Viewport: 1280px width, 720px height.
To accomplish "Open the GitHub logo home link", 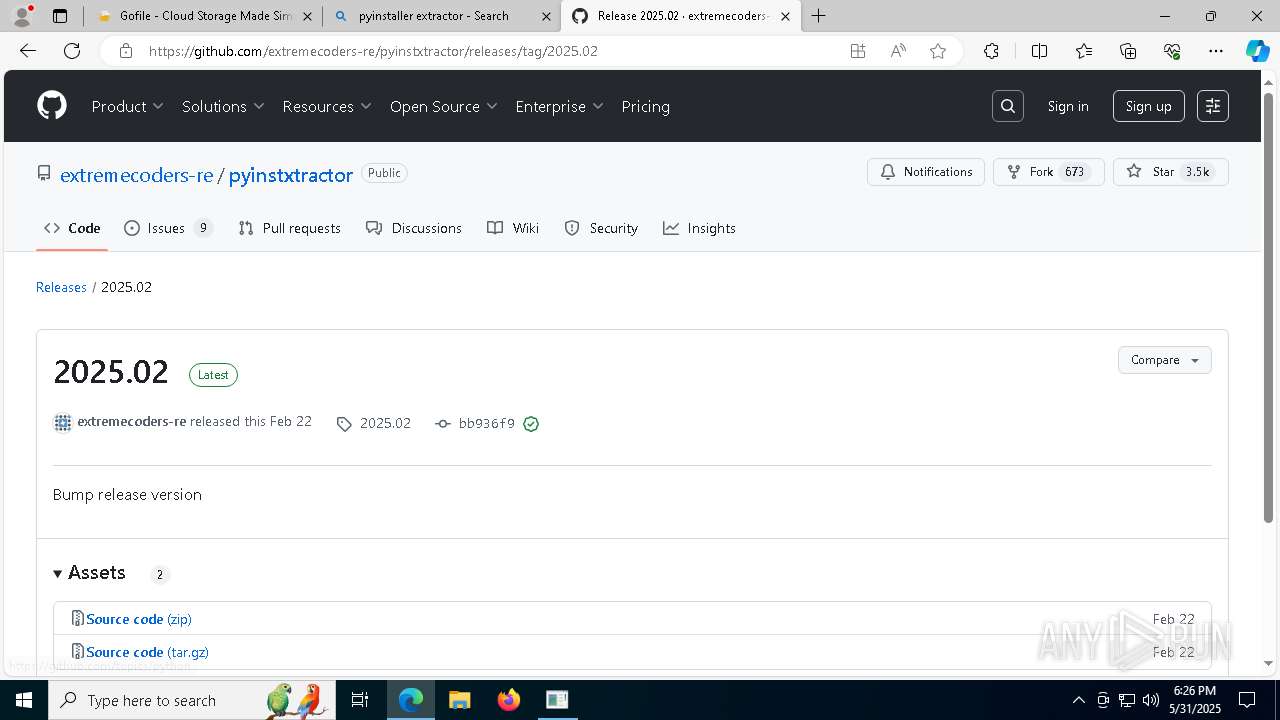I will tap(52, 106).
